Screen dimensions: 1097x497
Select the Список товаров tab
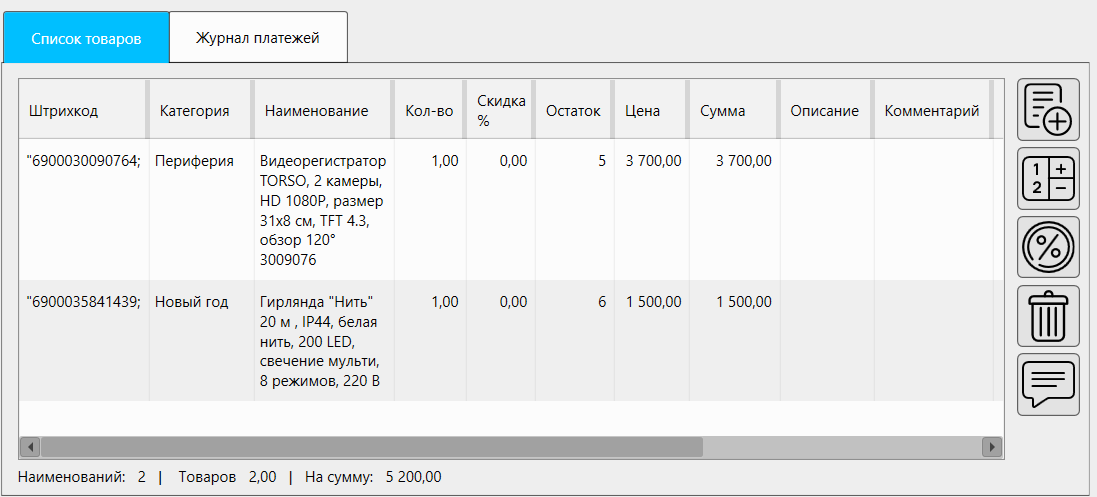pos(86,39)
